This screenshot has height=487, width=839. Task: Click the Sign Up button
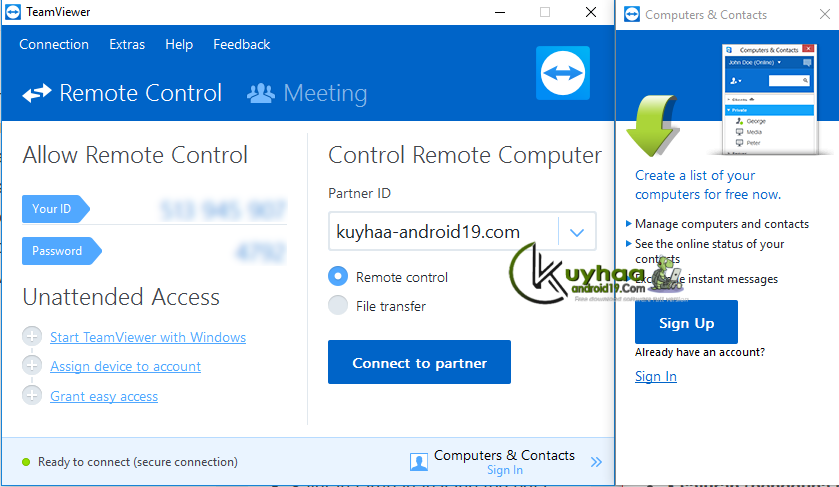pyautogui.click(x=687, y=322)
